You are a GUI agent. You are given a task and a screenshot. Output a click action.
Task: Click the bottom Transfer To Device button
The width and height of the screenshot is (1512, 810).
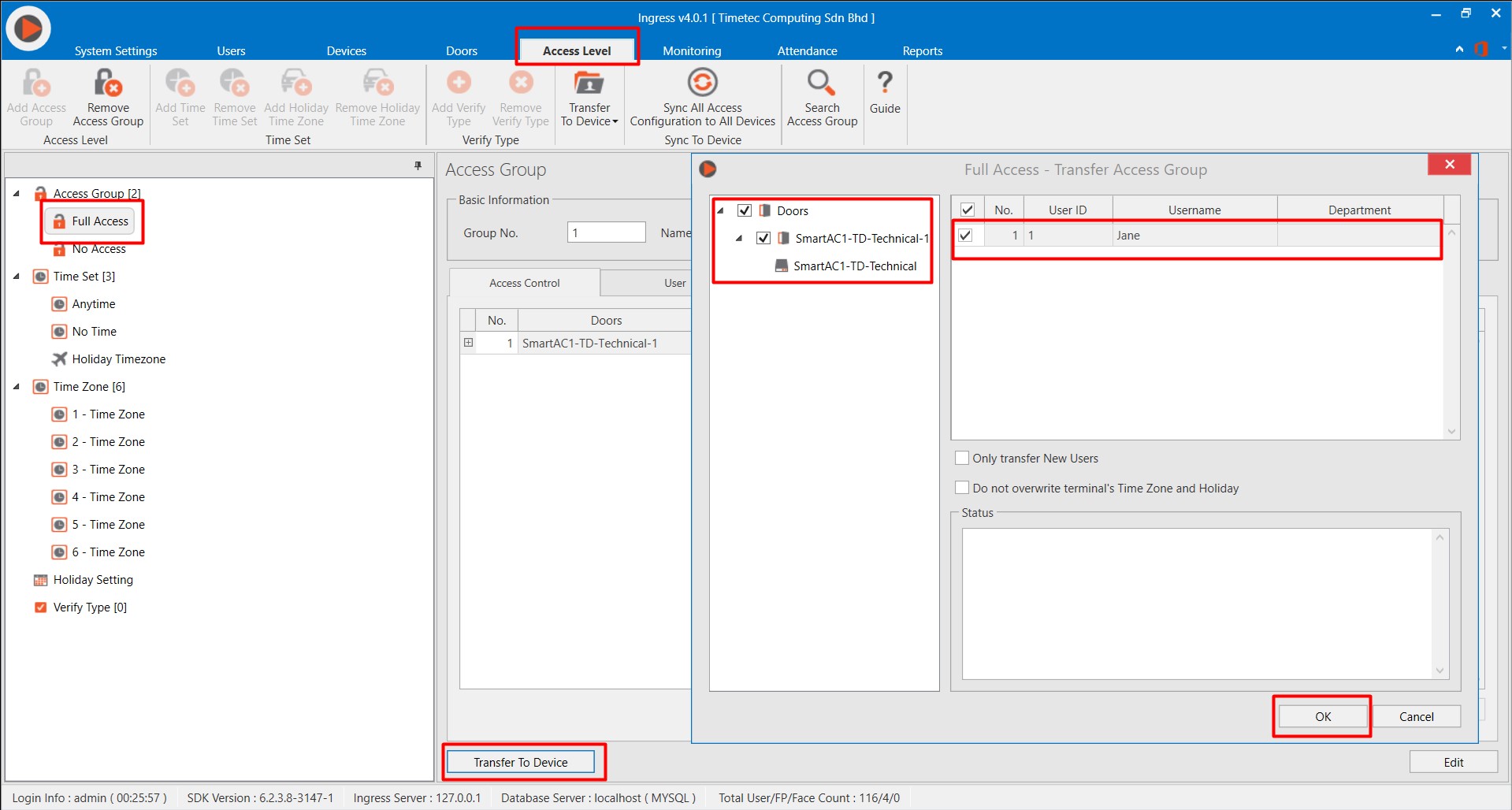[x=521, y=762]
